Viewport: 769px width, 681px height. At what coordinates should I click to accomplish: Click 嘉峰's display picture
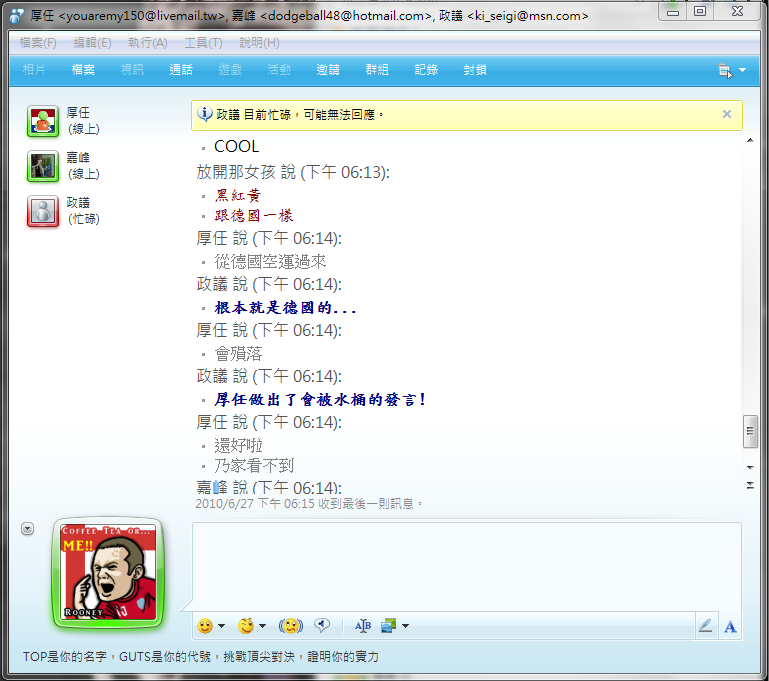pos(43,166)
